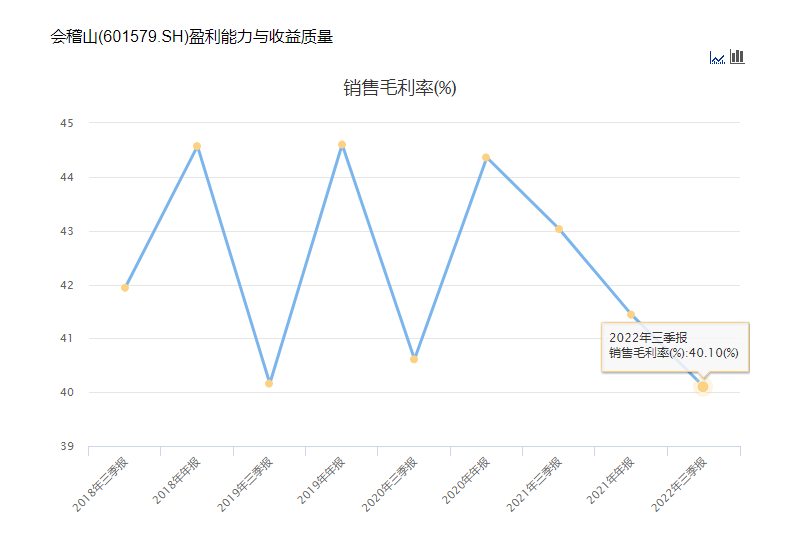This screenshot has height=555, width=800.
Task: Click the 2020年三季报 data point
Action: [x=414, y=359]
